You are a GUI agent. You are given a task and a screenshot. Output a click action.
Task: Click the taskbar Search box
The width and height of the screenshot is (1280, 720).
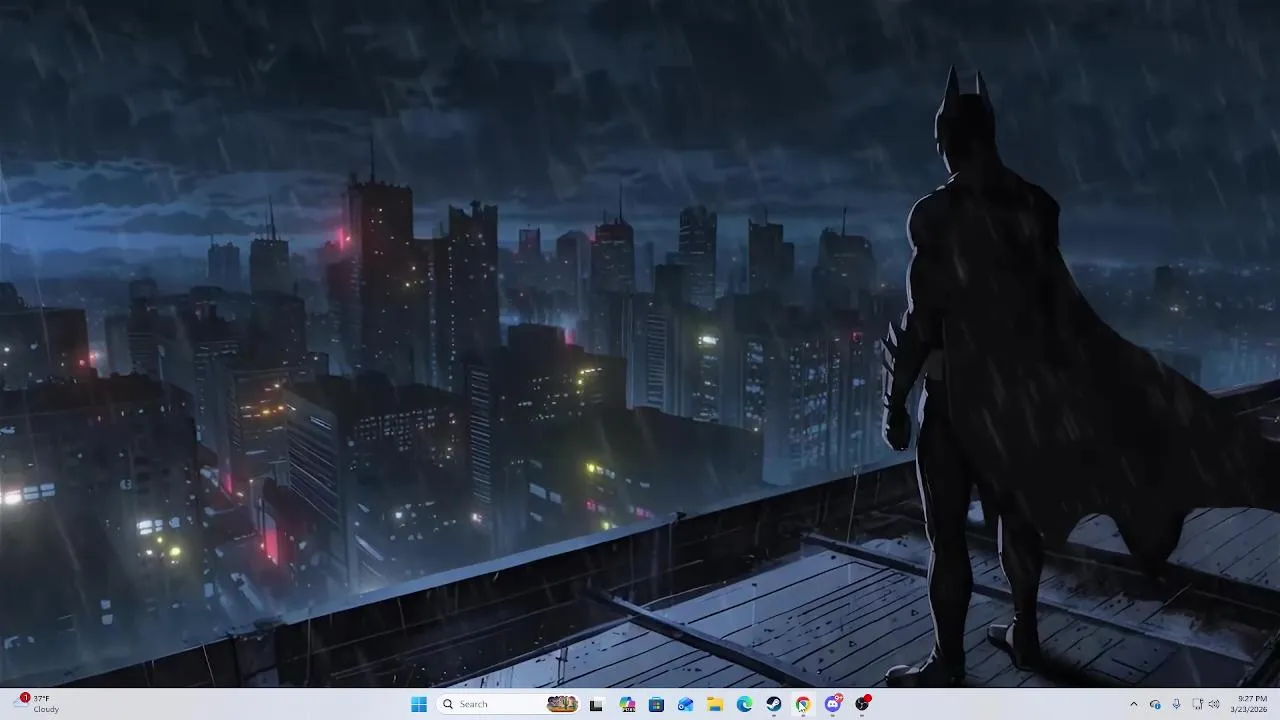[510, 704]
